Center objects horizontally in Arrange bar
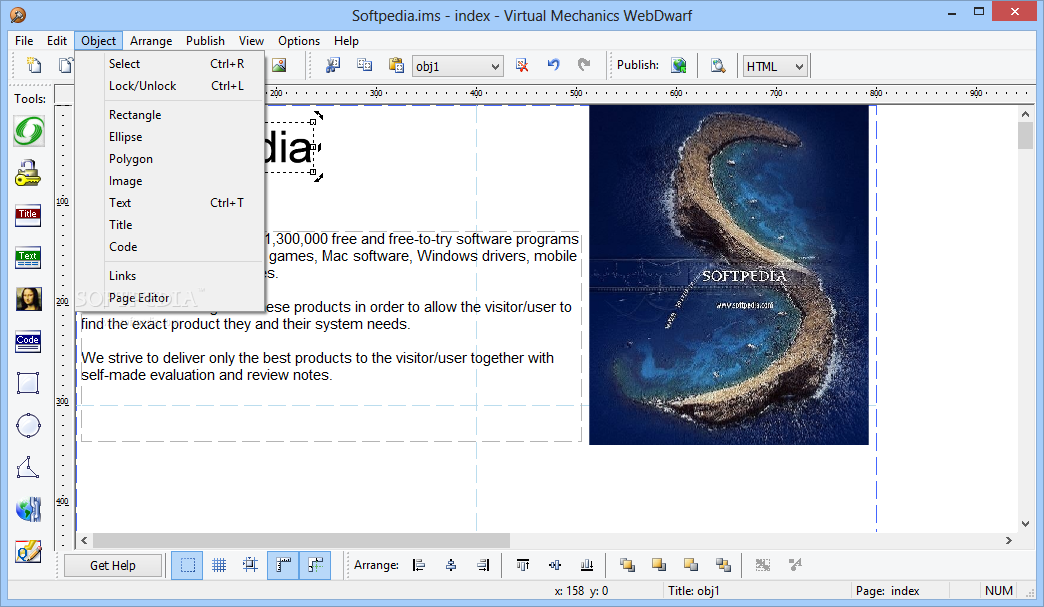 pyautogui.click(x=451, y=565)
